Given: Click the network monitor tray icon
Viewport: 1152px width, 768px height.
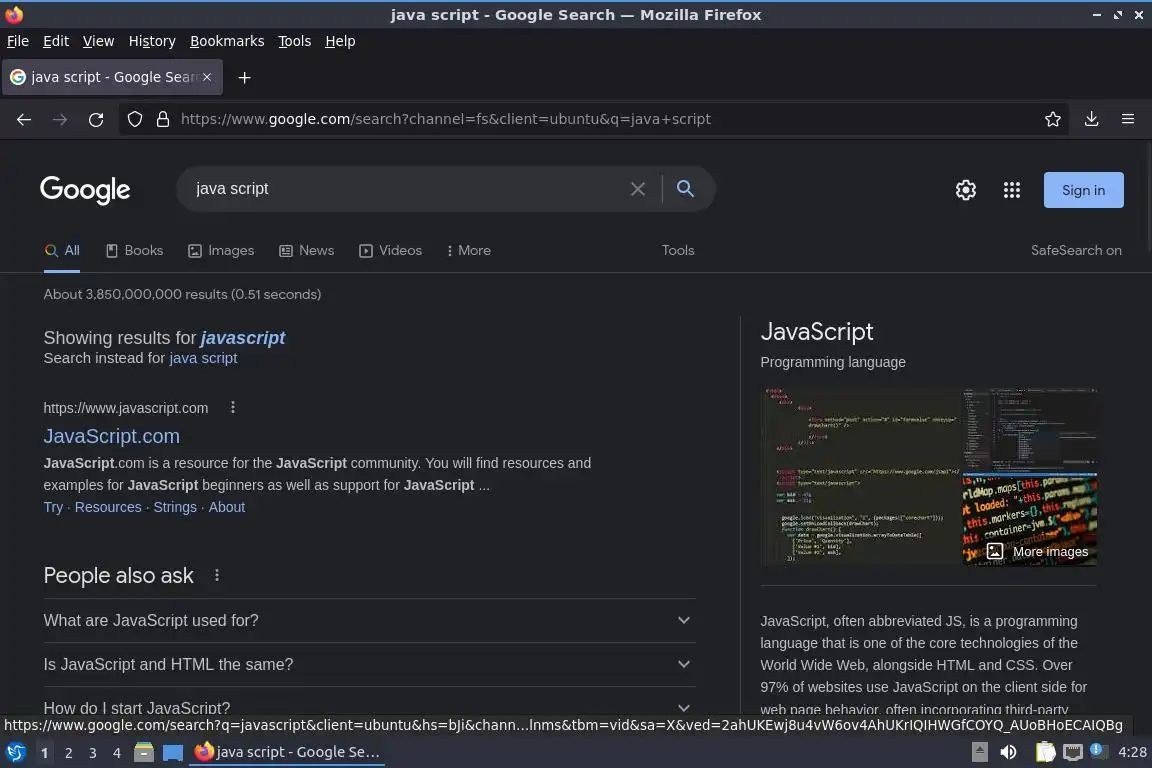Looking at the screenshot, I should click(1073, 752).
